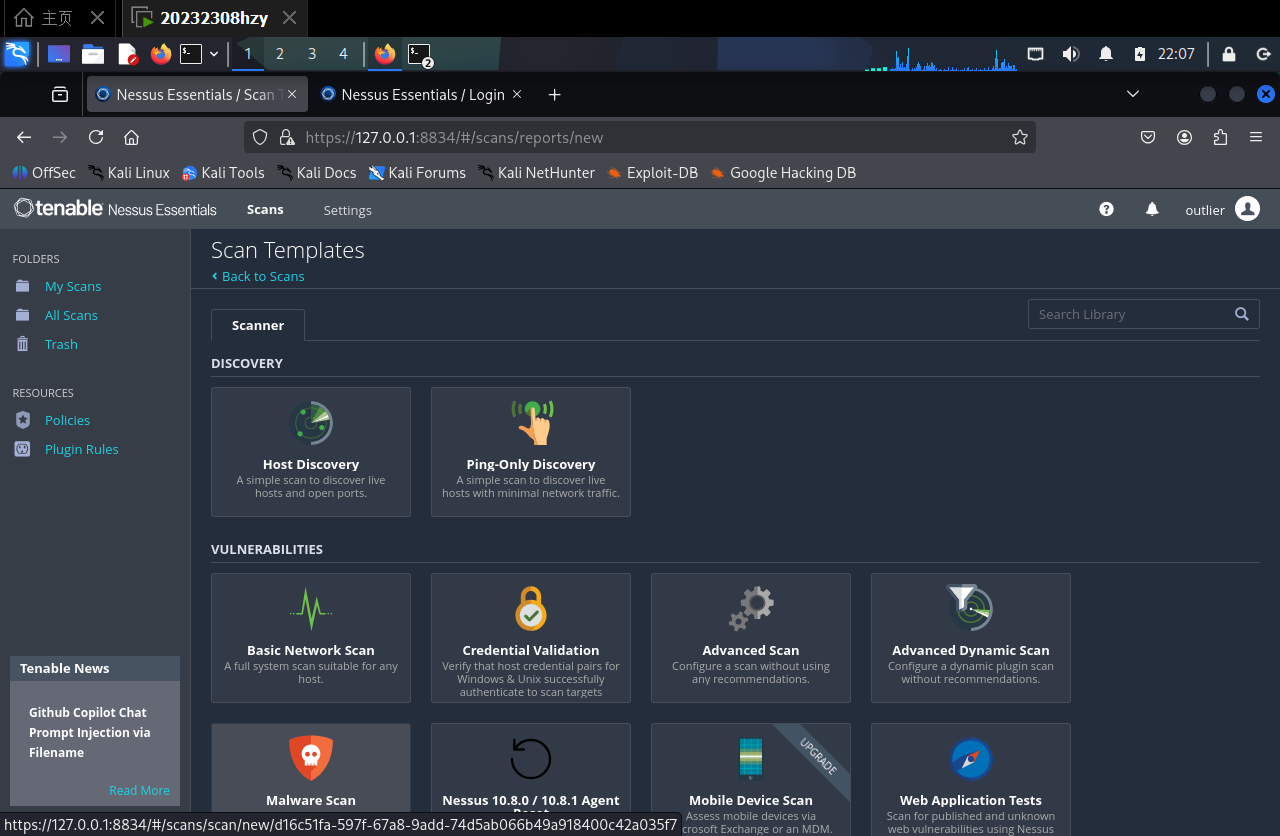Expand the Firefox list all tabs chevron
The width and height of the screenshot is (1280, 836).
pyautogui.click(x=1133, y=94)
